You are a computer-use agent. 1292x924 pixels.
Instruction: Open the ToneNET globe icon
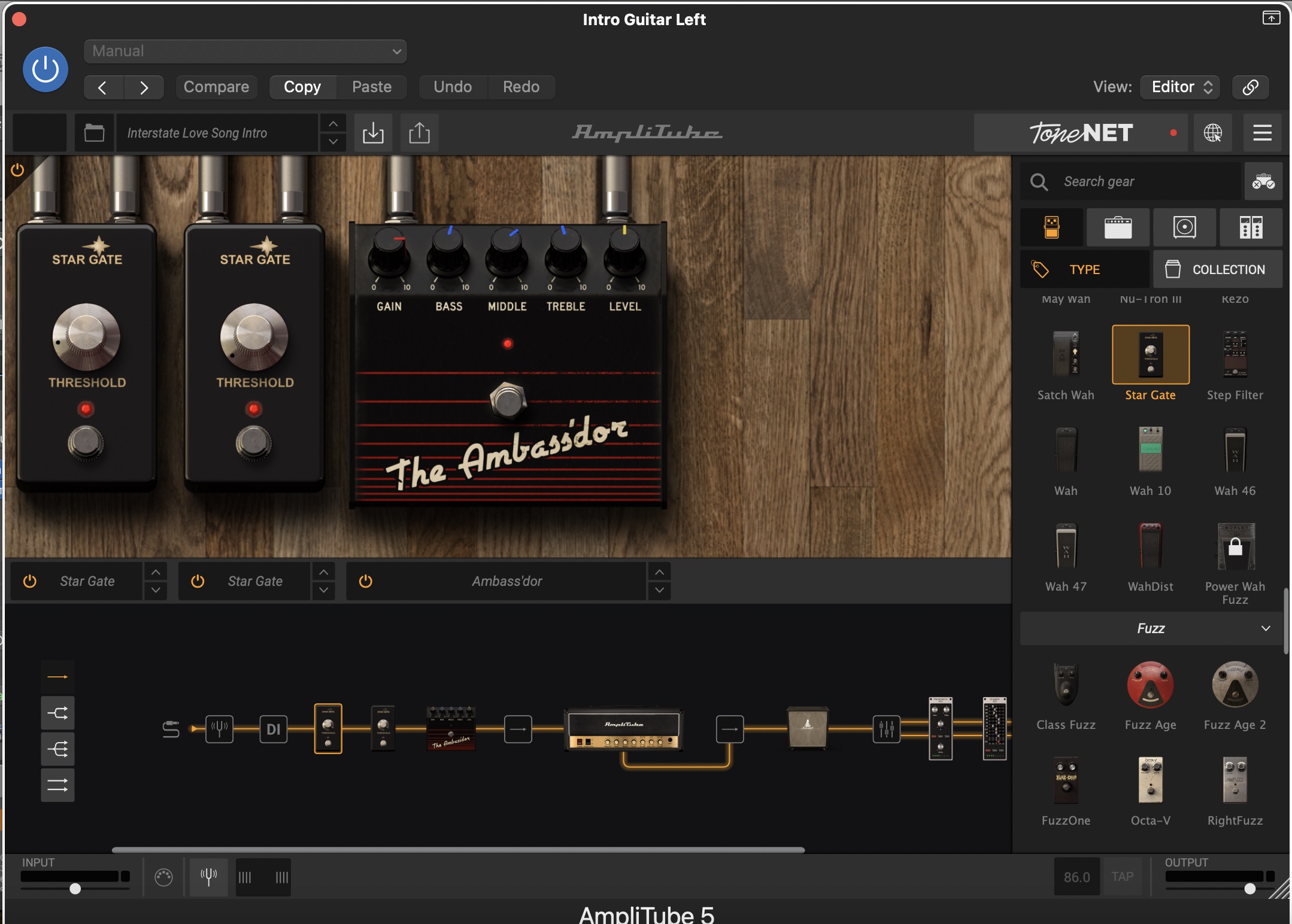pyautogui.click(x=1213, y=133)
